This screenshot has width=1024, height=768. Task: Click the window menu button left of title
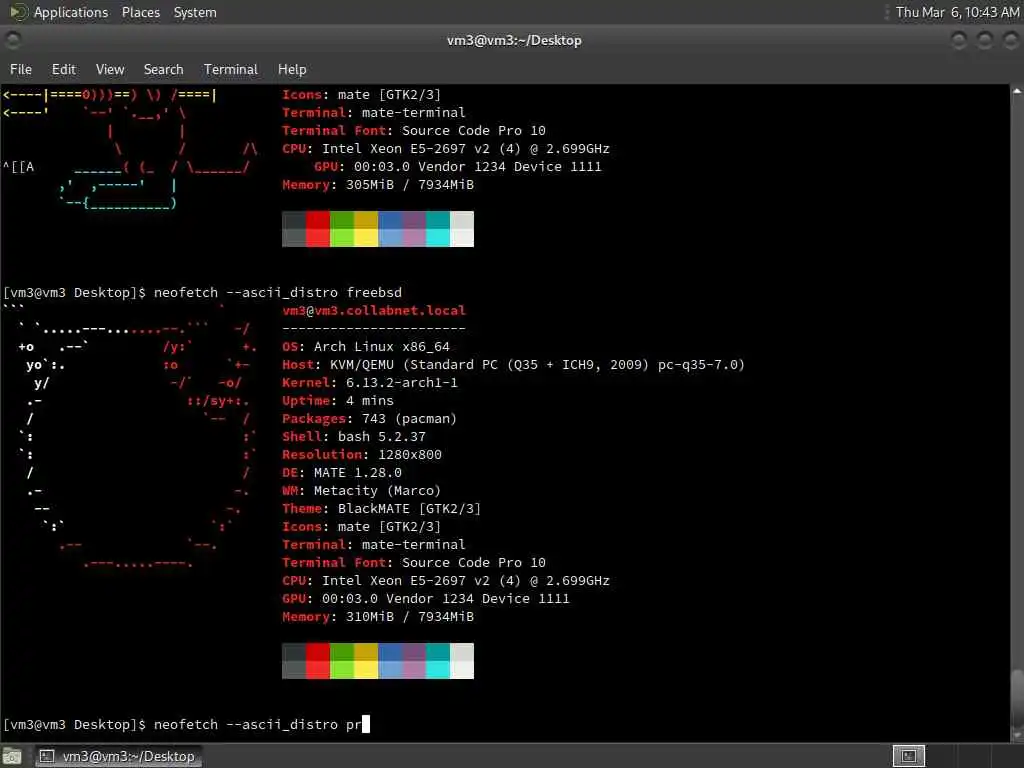12,40
